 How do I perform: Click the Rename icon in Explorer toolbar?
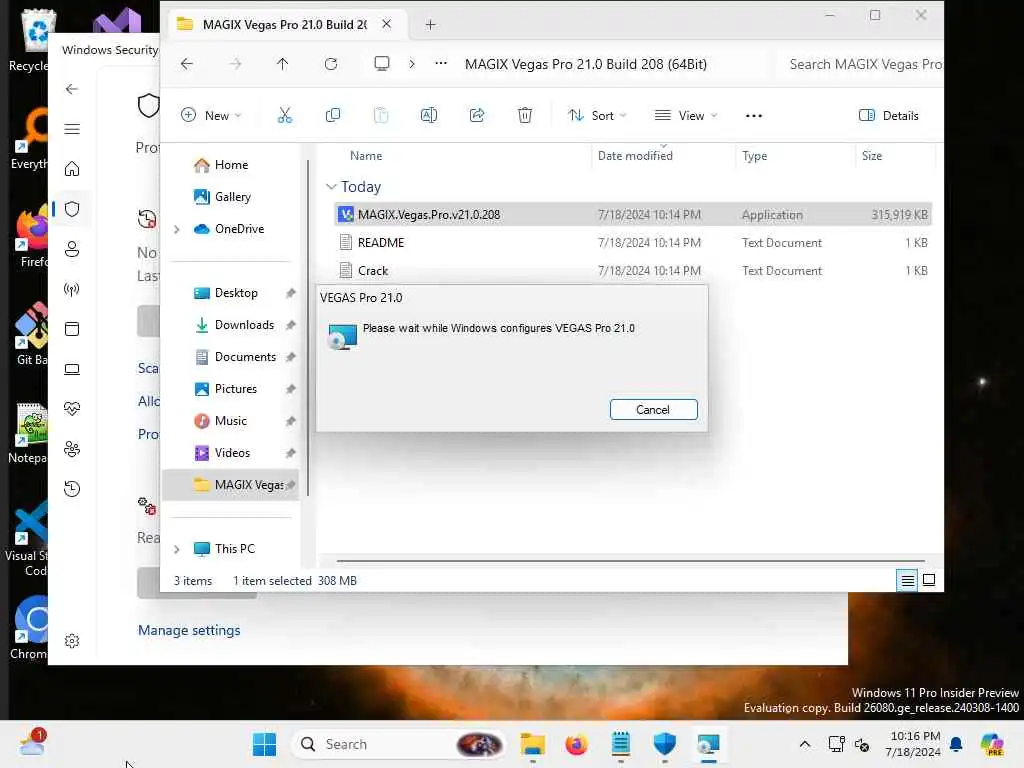428,116
